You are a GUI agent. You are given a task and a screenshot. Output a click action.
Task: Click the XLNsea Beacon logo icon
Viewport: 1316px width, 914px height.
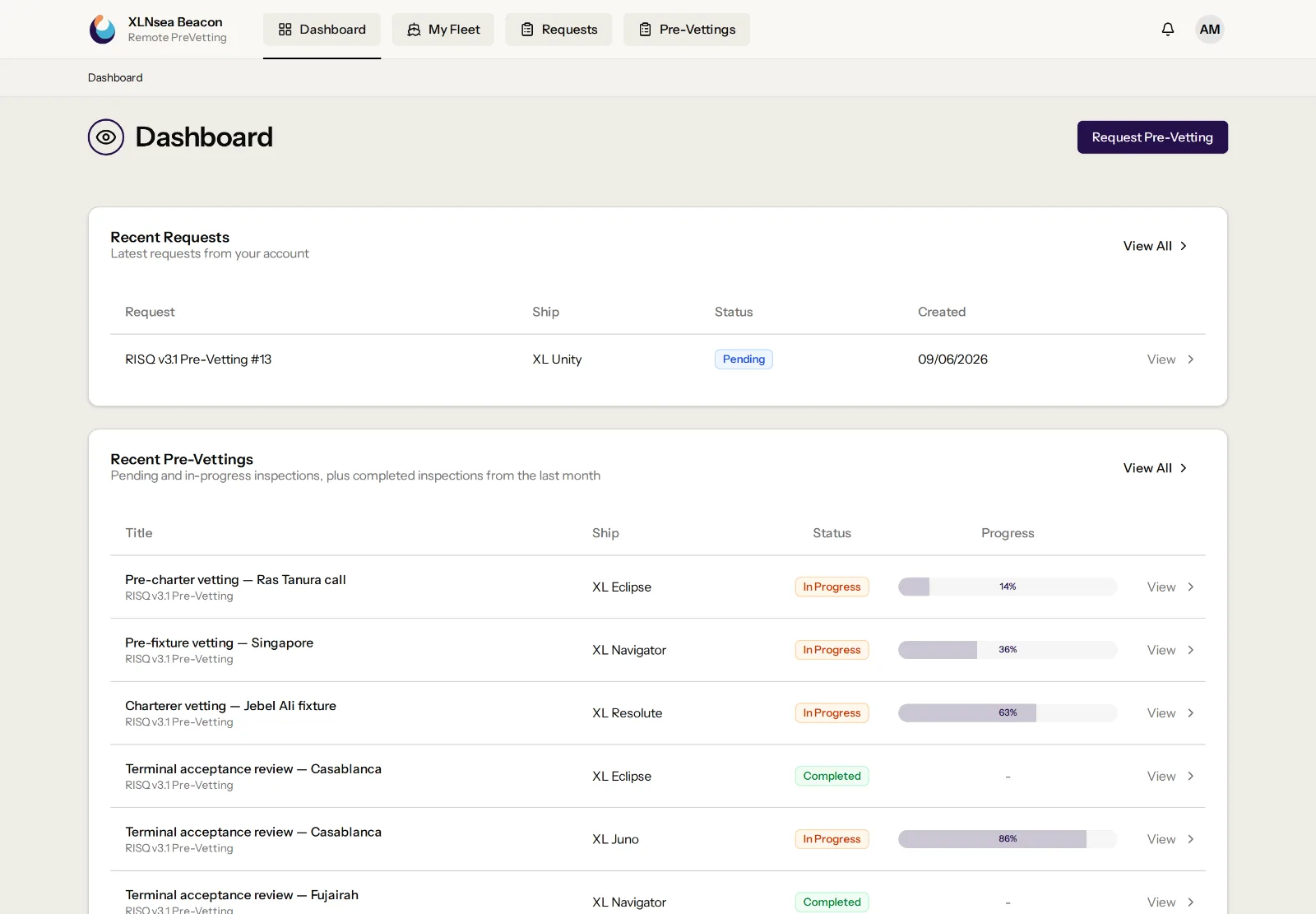(x=103, y=30)
